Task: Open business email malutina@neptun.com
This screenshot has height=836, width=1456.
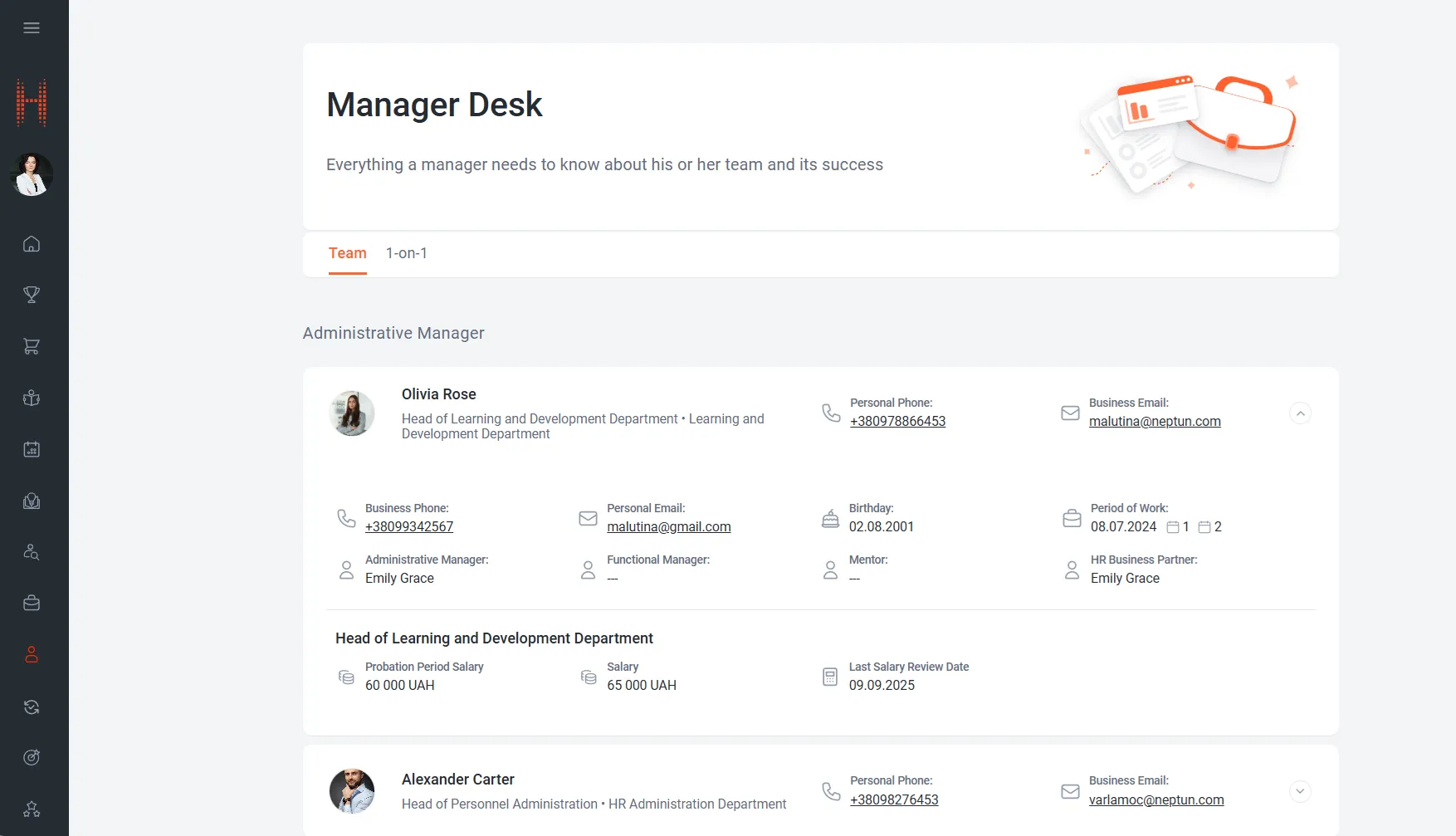Action: [x=1155, y=422]
